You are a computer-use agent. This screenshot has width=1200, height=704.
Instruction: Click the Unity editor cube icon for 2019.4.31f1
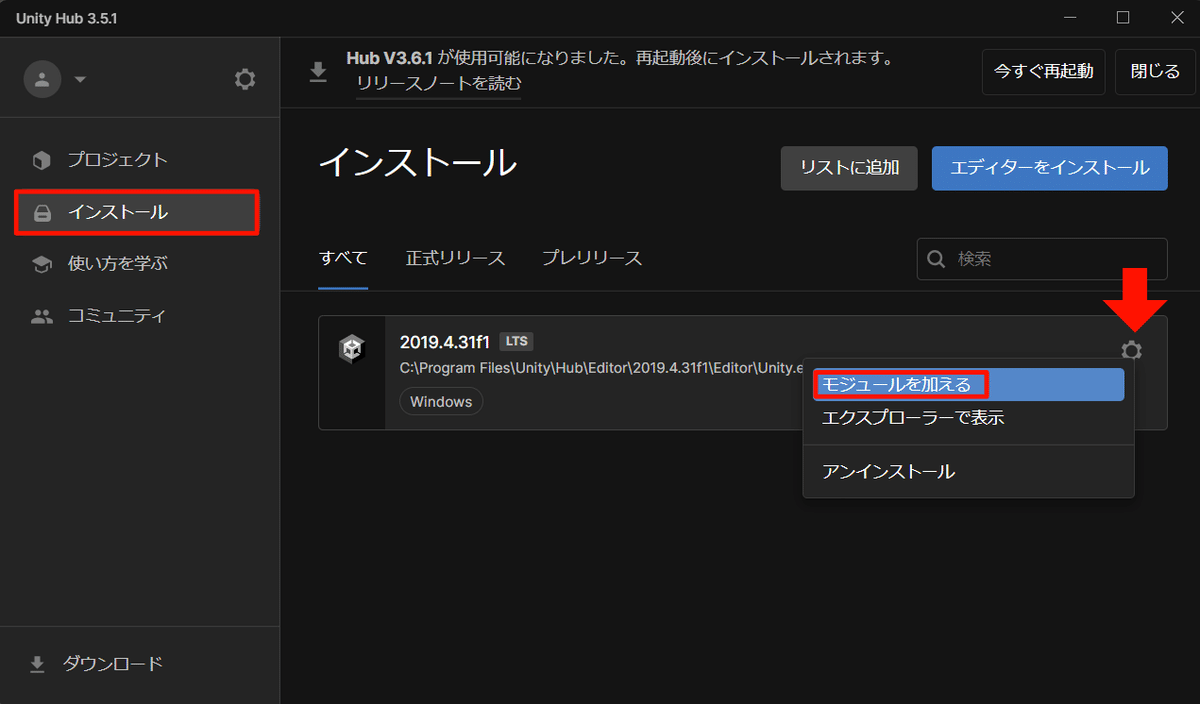point(352,350)
